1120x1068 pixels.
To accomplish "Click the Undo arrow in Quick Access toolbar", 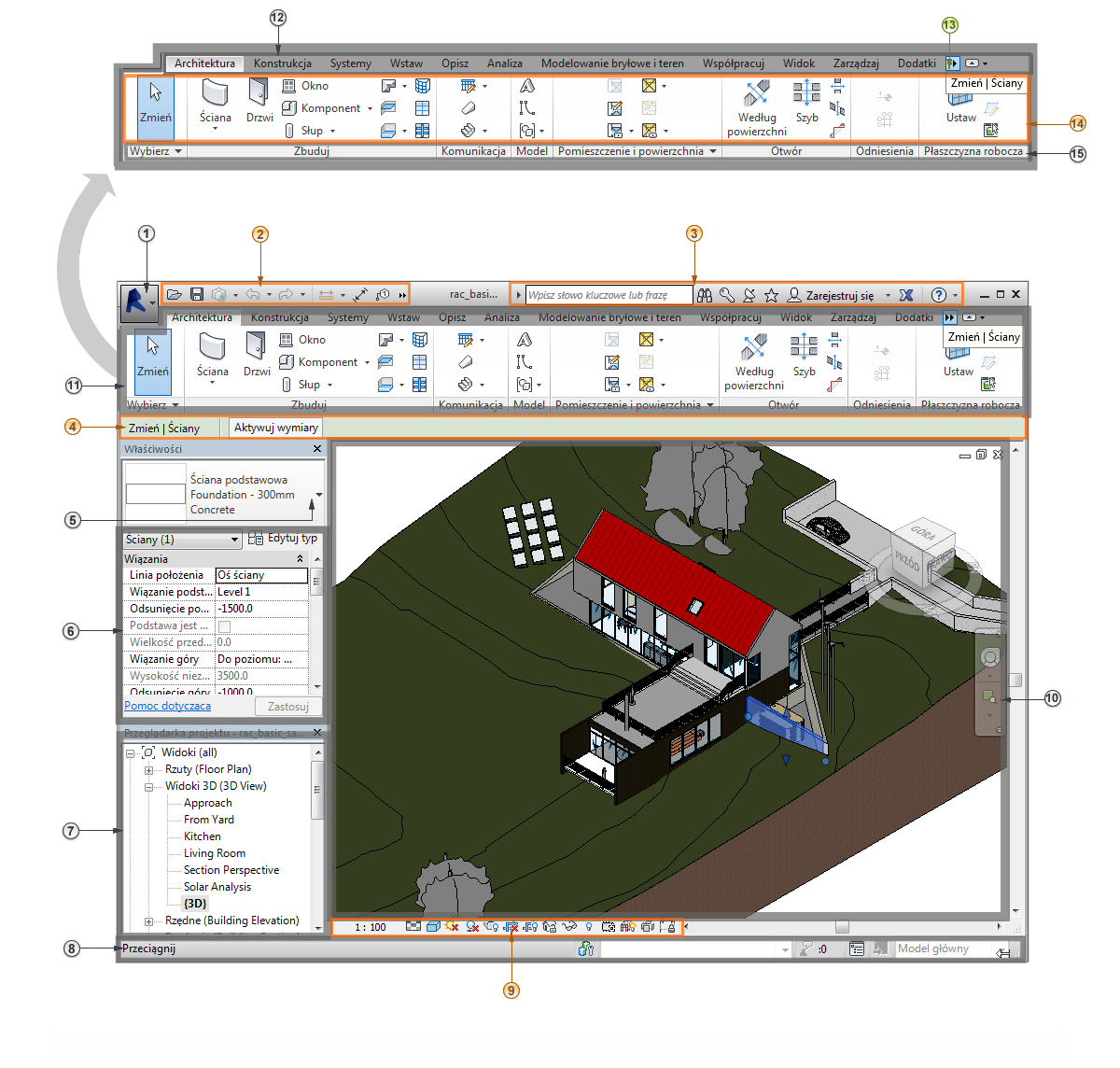I will (253, 294).
